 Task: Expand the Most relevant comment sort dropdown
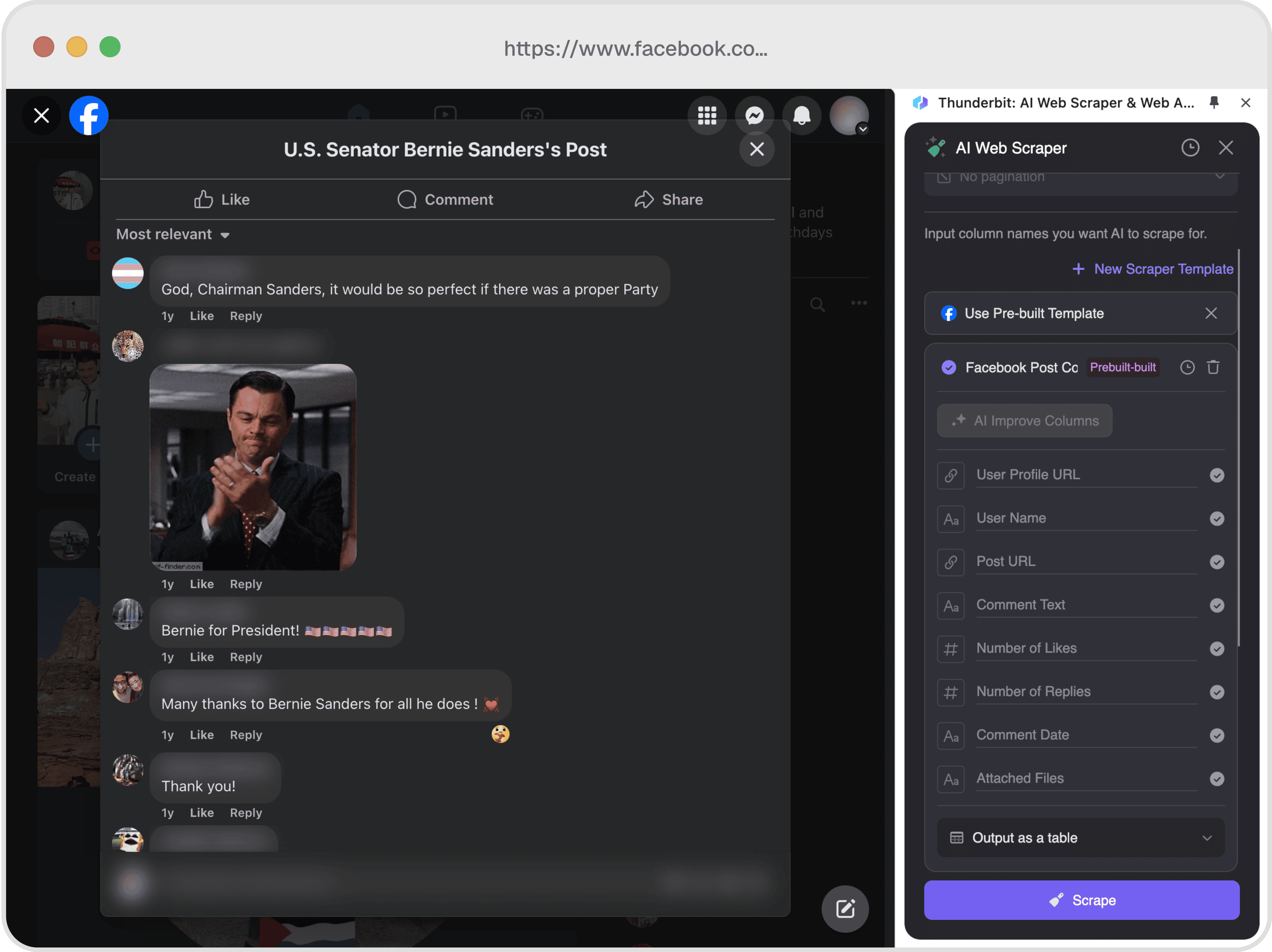coord(173,235)
